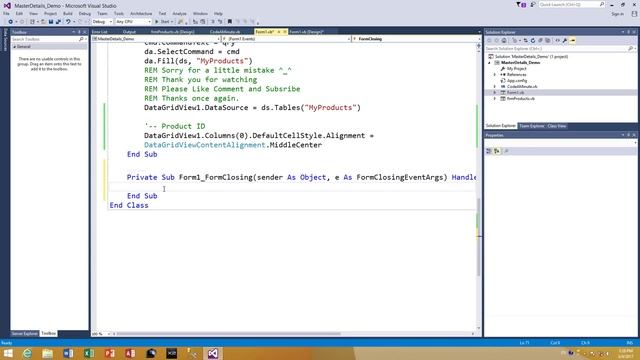Click the Sync with Active Document icon
Screen dimensions: 640x360
(525, 40)
